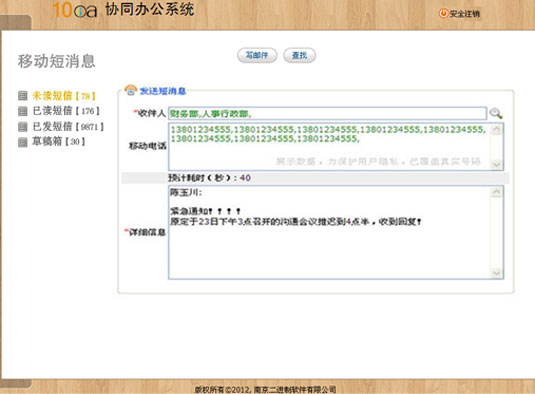The height and width of the screenshot is (394, 535).
Task: Click the power icon beside 安全注销
Action: pos(443,14)
